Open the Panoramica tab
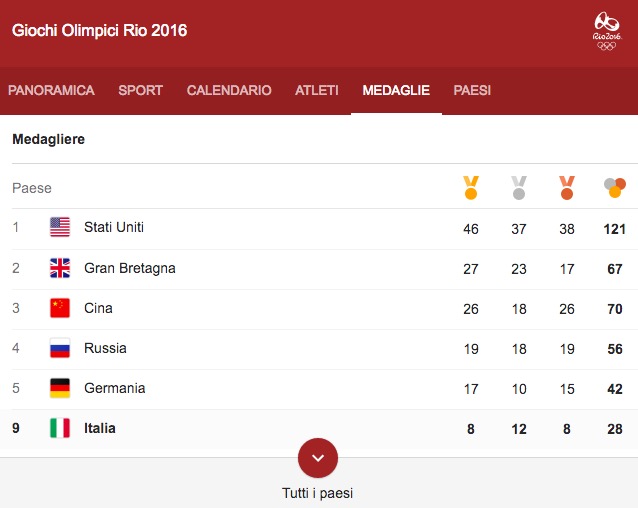Viewport: 638px width, 508px height. [51, 90]
